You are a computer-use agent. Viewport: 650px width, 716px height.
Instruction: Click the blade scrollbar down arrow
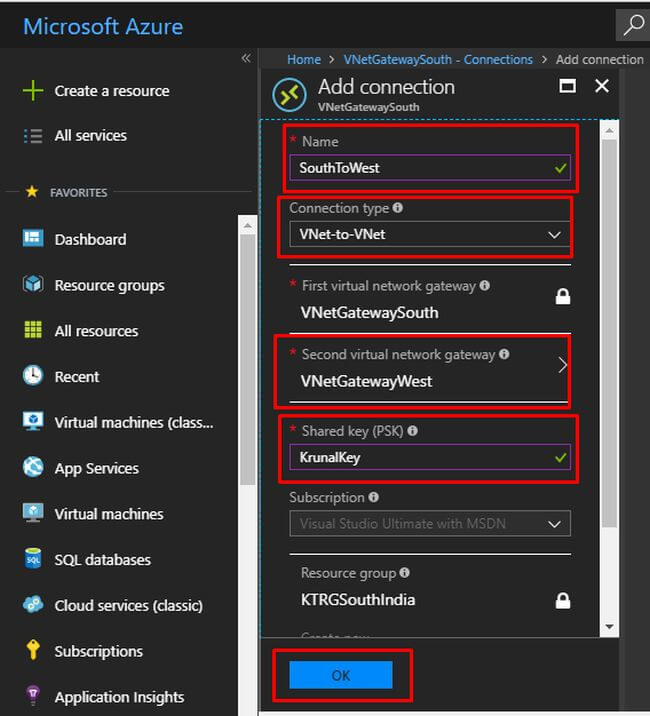click(609, 626)
